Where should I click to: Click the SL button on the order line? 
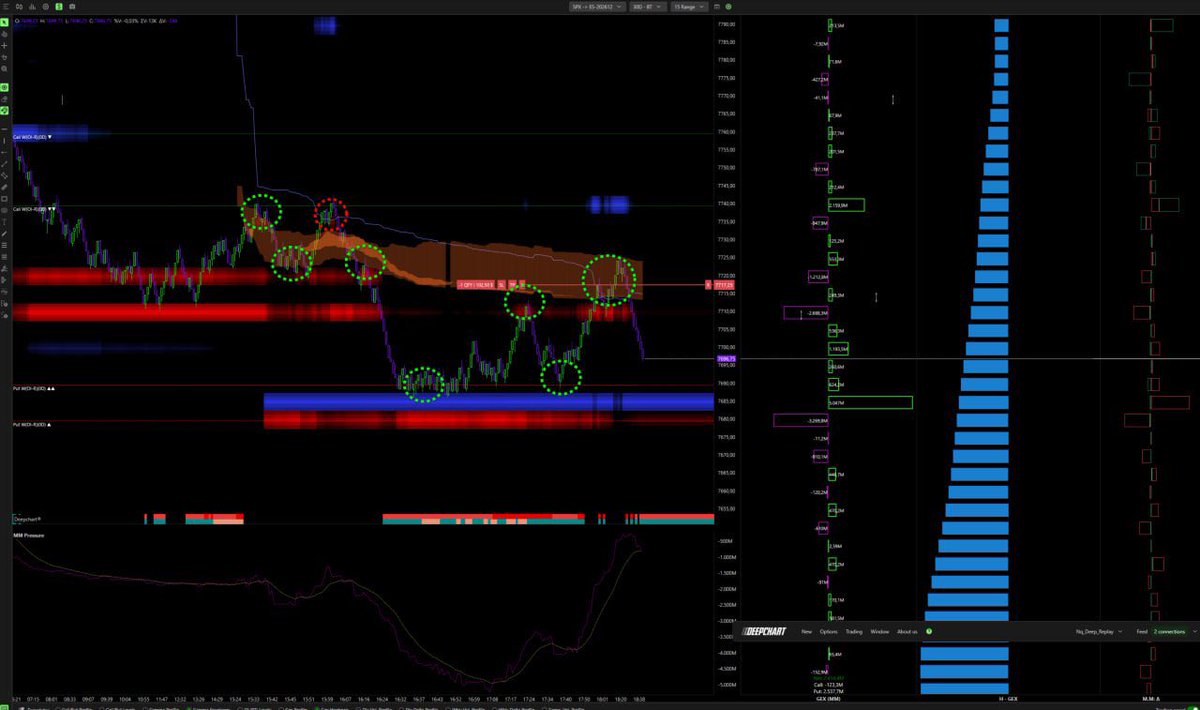point(503,285)
